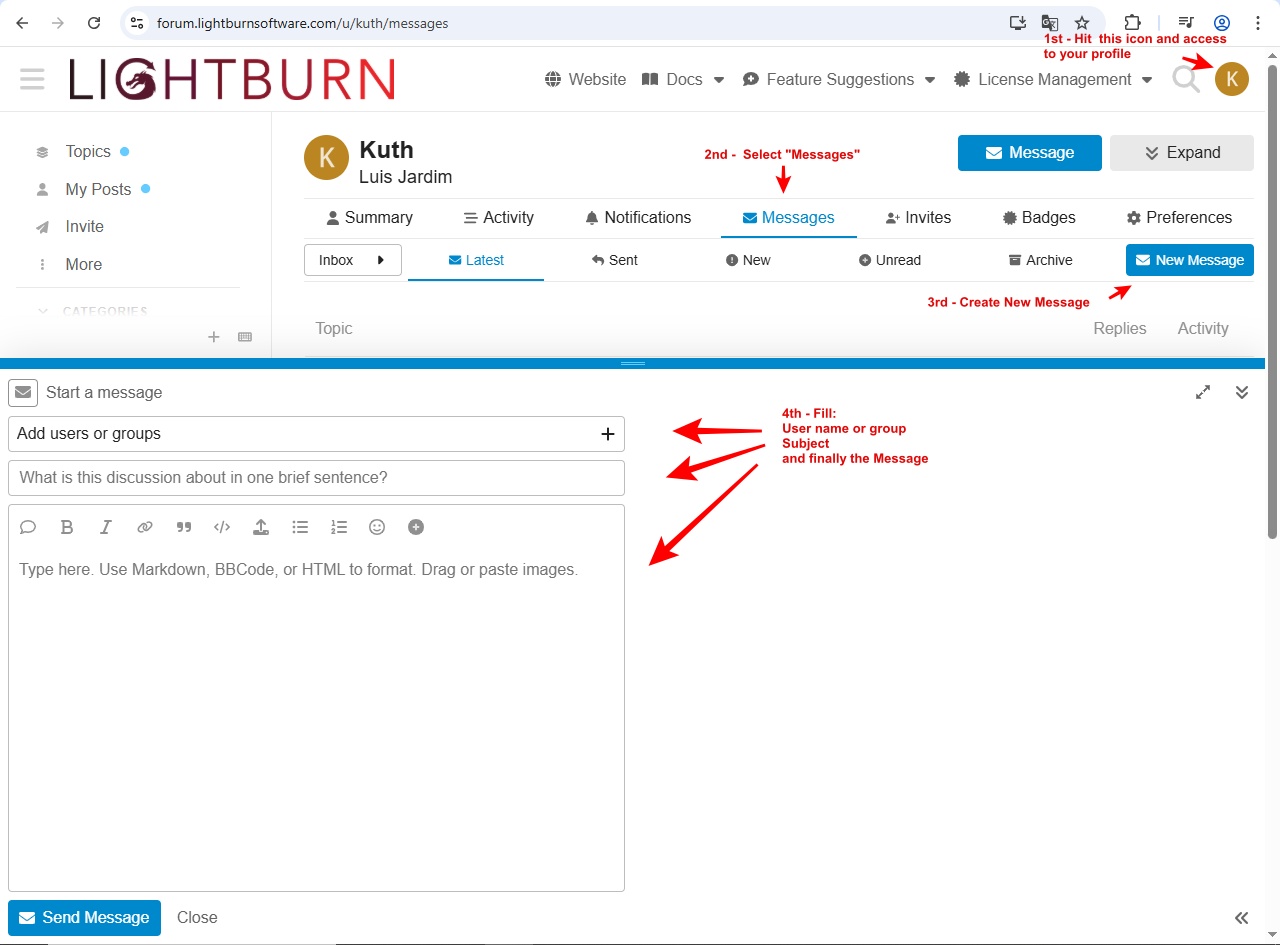Show Latest messages
This screenshot has width=1280, height=945.
476,260
